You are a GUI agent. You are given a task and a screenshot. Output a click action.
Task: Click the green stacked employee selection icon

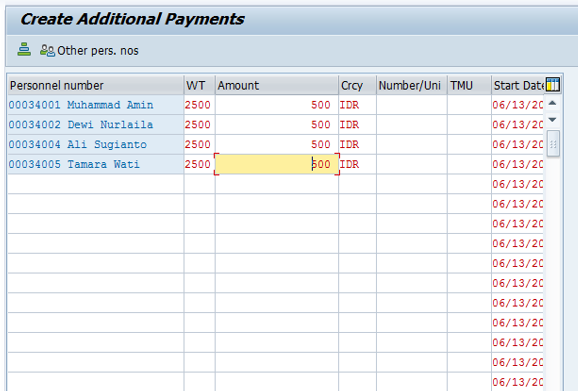pos(24,49)
